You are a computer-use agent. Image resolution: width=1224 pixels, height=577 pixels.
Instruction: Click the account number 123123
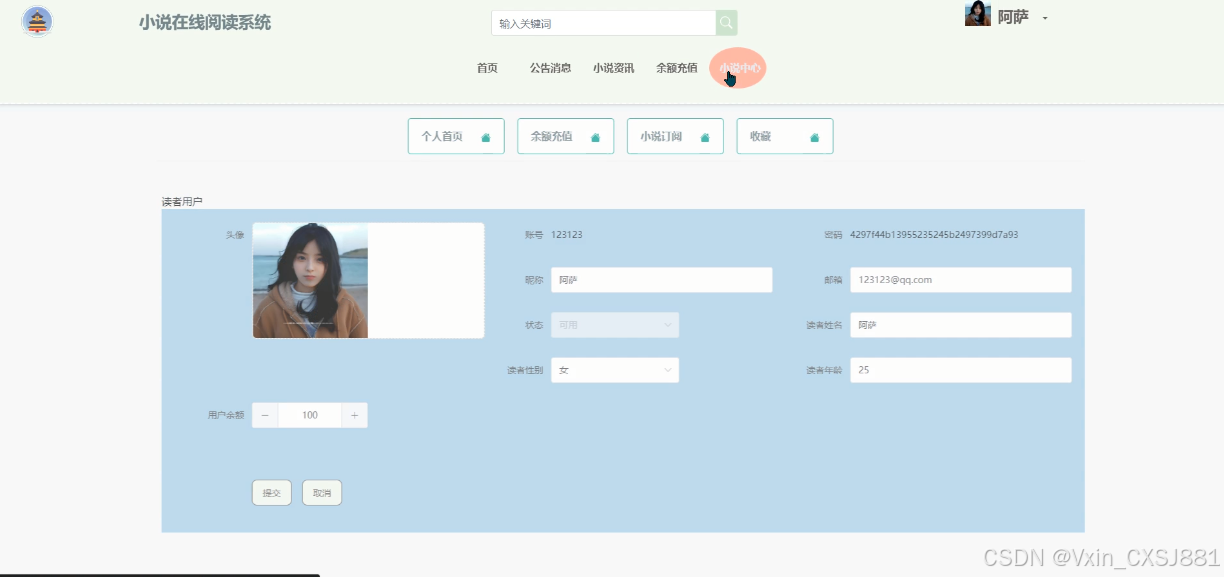tap(567, 235)
